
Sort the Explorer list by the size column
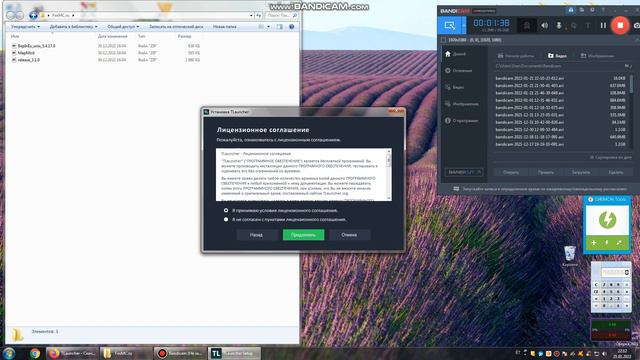tap(184, 36)
